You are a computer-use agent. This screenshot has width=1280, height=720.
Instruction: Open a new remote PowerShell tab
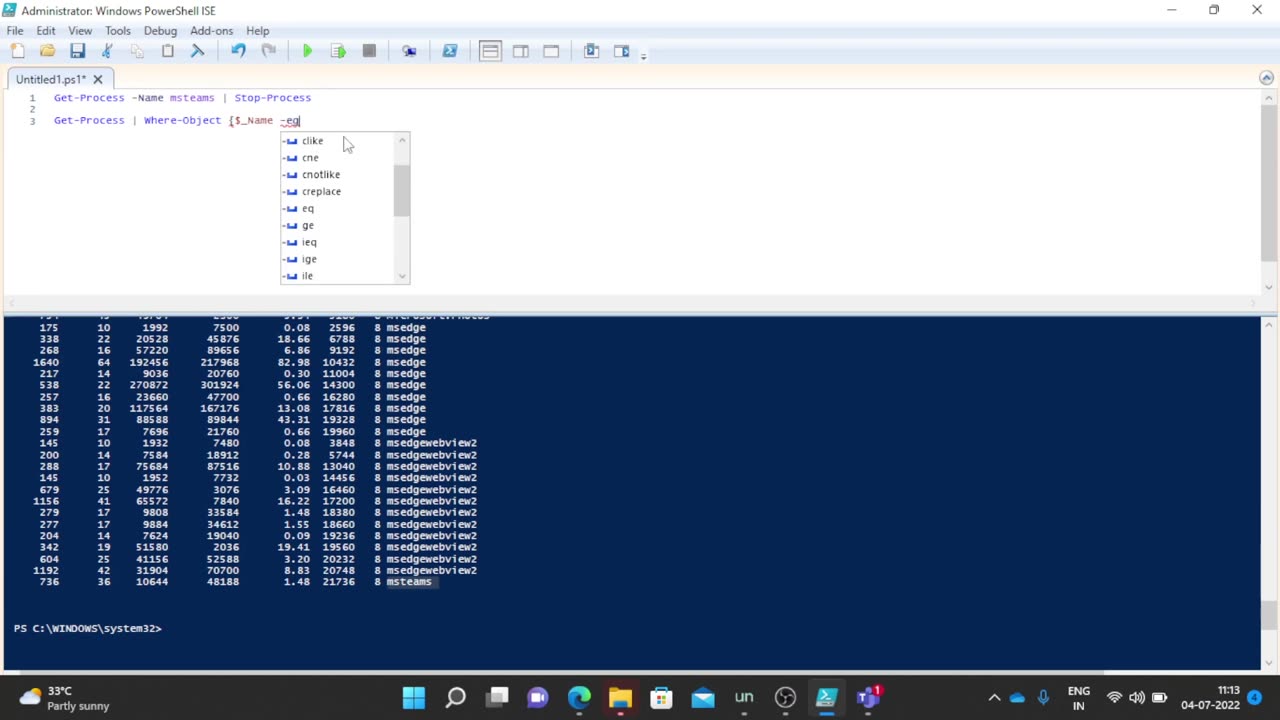409,51
